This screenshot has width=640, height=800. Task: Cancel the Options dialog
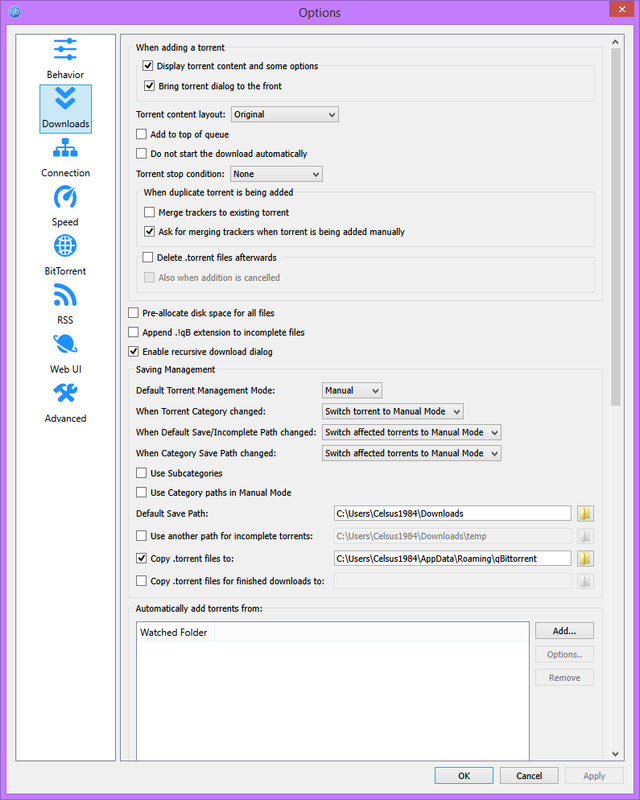click(529, 776)
